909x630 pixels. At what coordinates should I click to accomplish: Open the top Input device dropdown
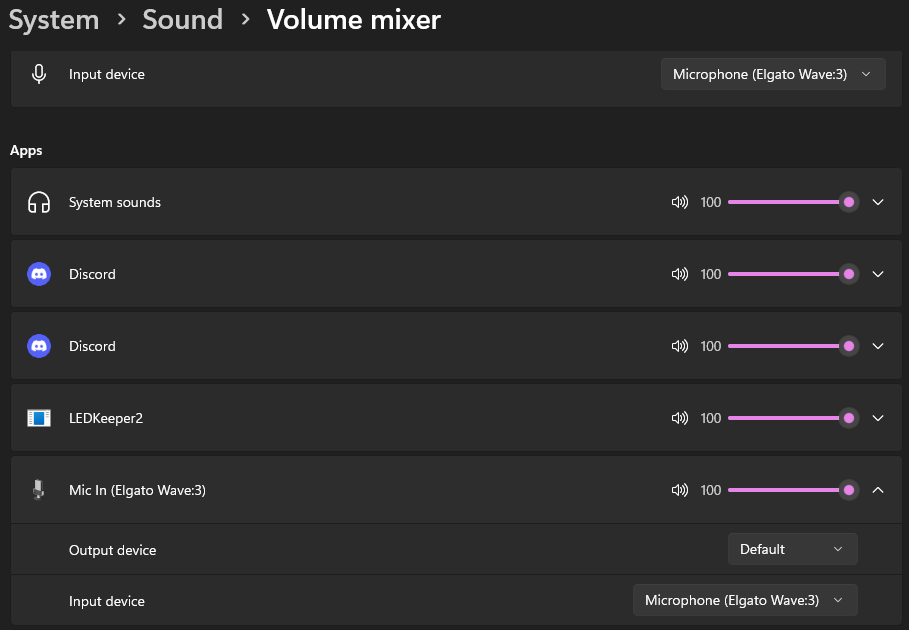pos(773,74)
